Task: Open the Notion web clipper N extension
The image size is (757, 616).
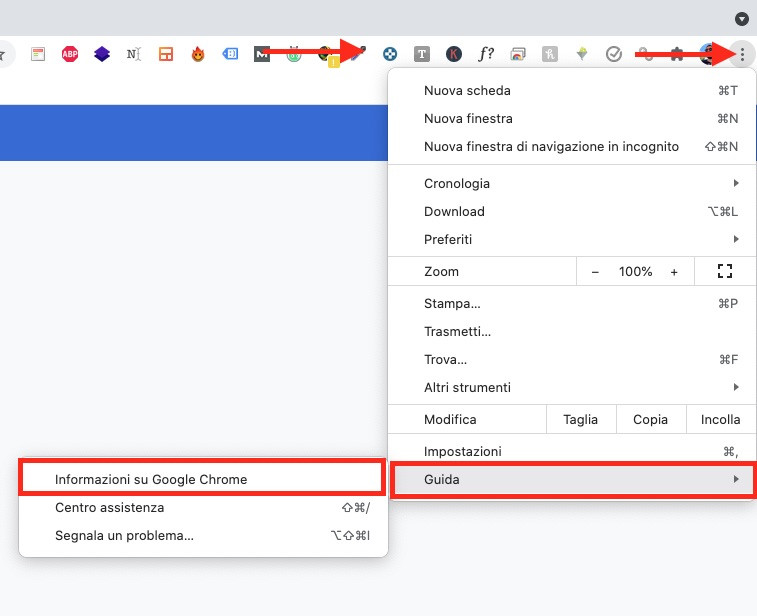Action: (x=134, y=54)
